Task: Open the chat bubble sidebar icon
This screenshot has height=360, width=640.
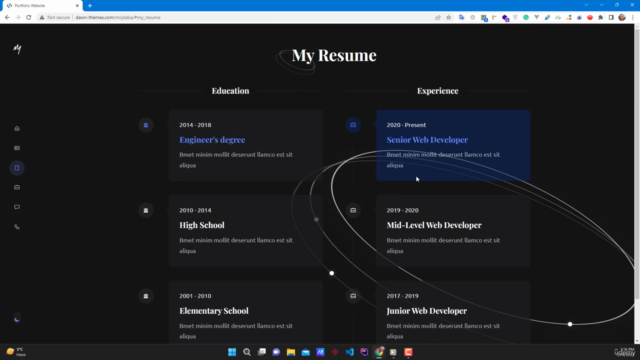Action: pos(17,207)
